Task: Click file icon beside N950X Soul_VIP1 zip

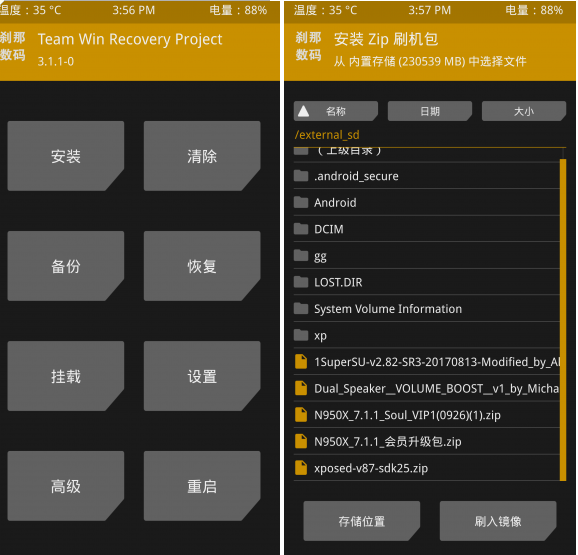Action: coord(301,415)
